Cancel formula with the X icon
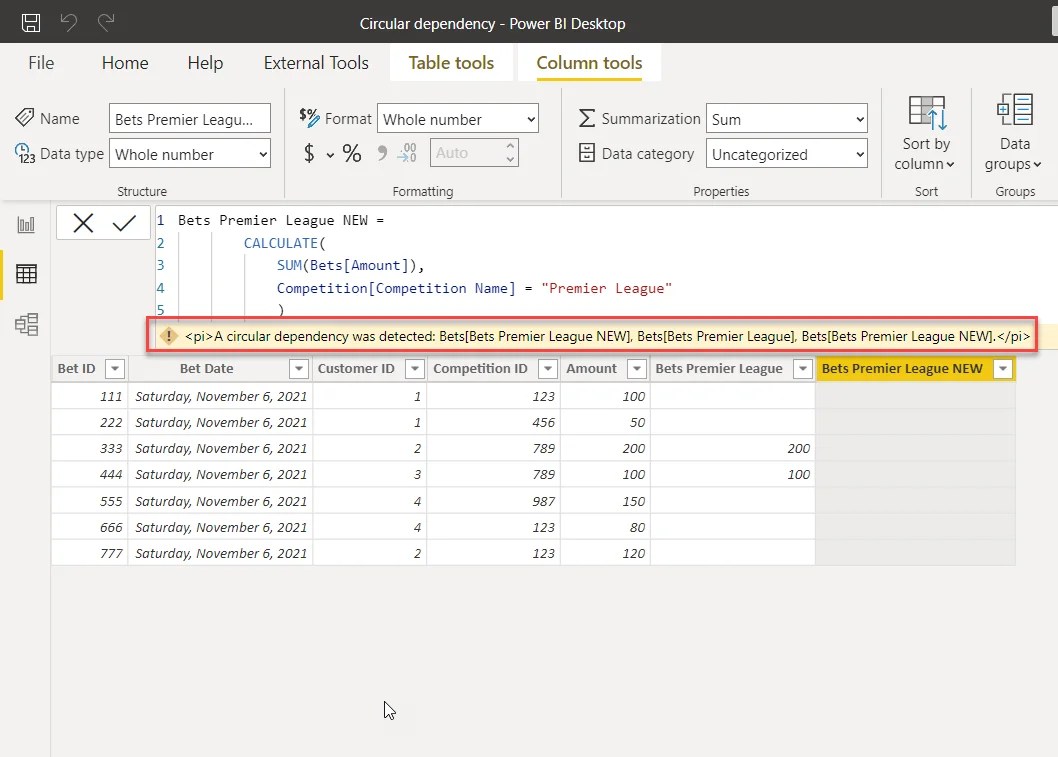Image resolution: width=1058 pixels, height=757 pixels. [x=83, y=223]
